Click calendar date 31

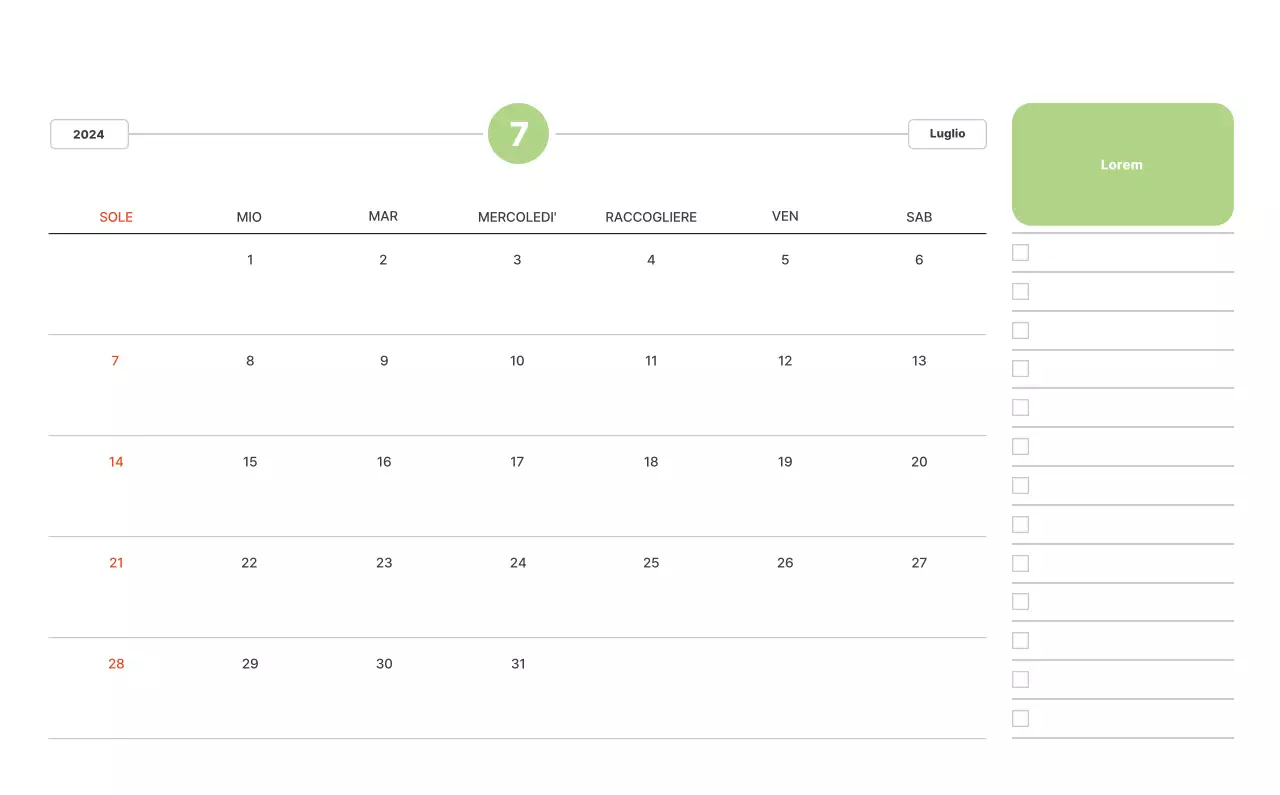518,664
